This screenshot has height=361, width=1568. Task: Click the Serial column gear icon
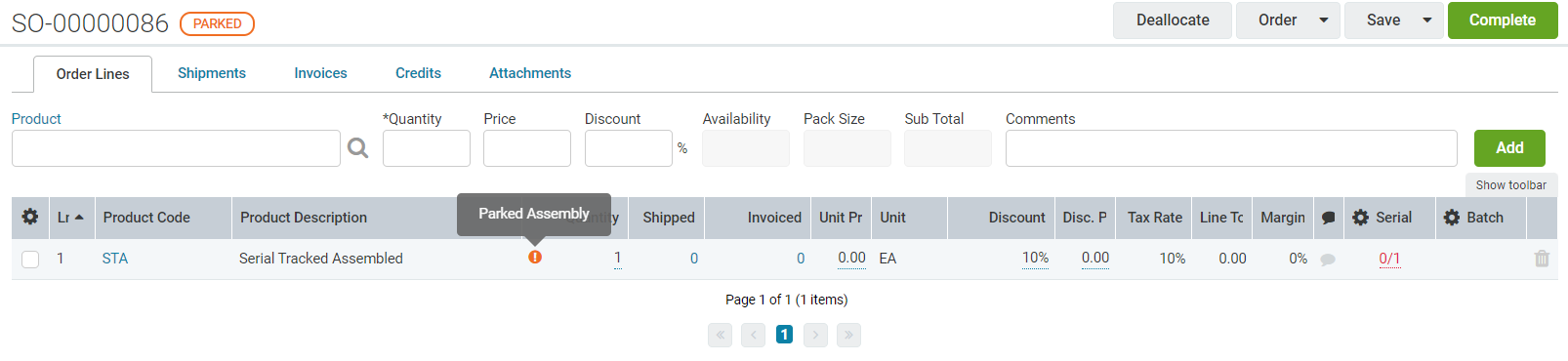click(1361, 218)
